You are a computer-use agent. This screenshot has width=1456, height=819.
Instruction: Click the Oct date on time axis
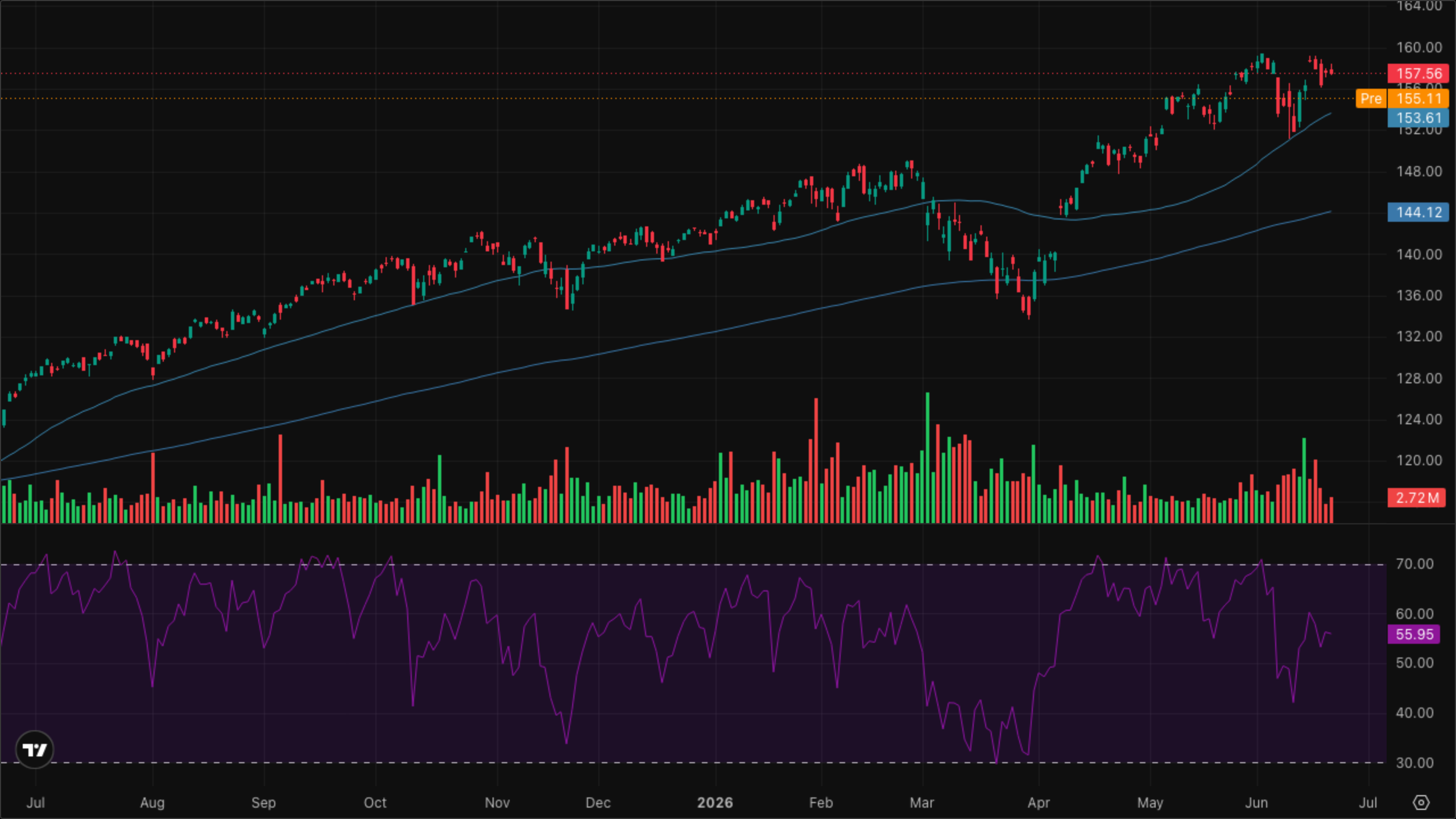pyautogui.click(x=375, y=803)
